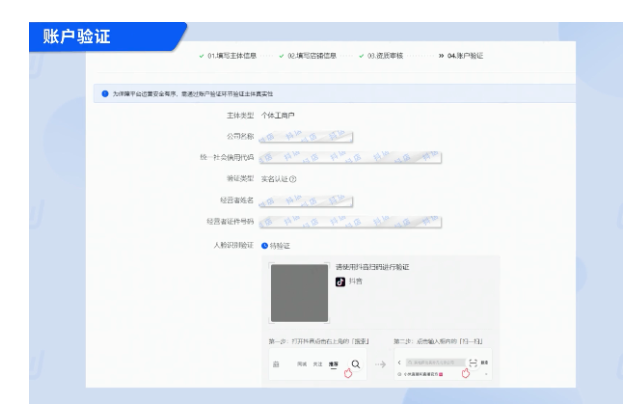Click the home icon in step one illustration

[x=277, y=364]
